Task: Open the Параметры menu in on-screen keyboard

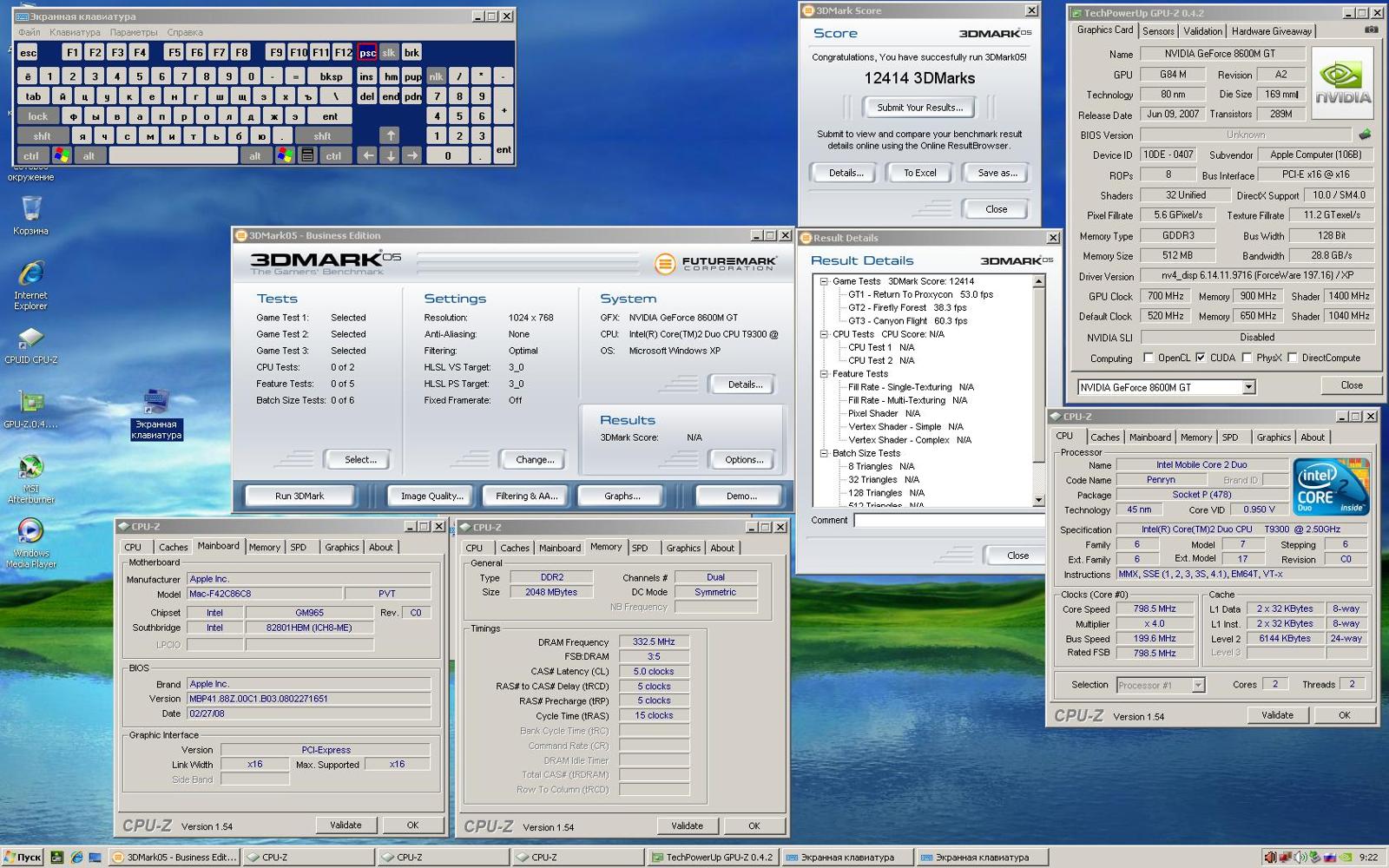Action: pos(134,33)
